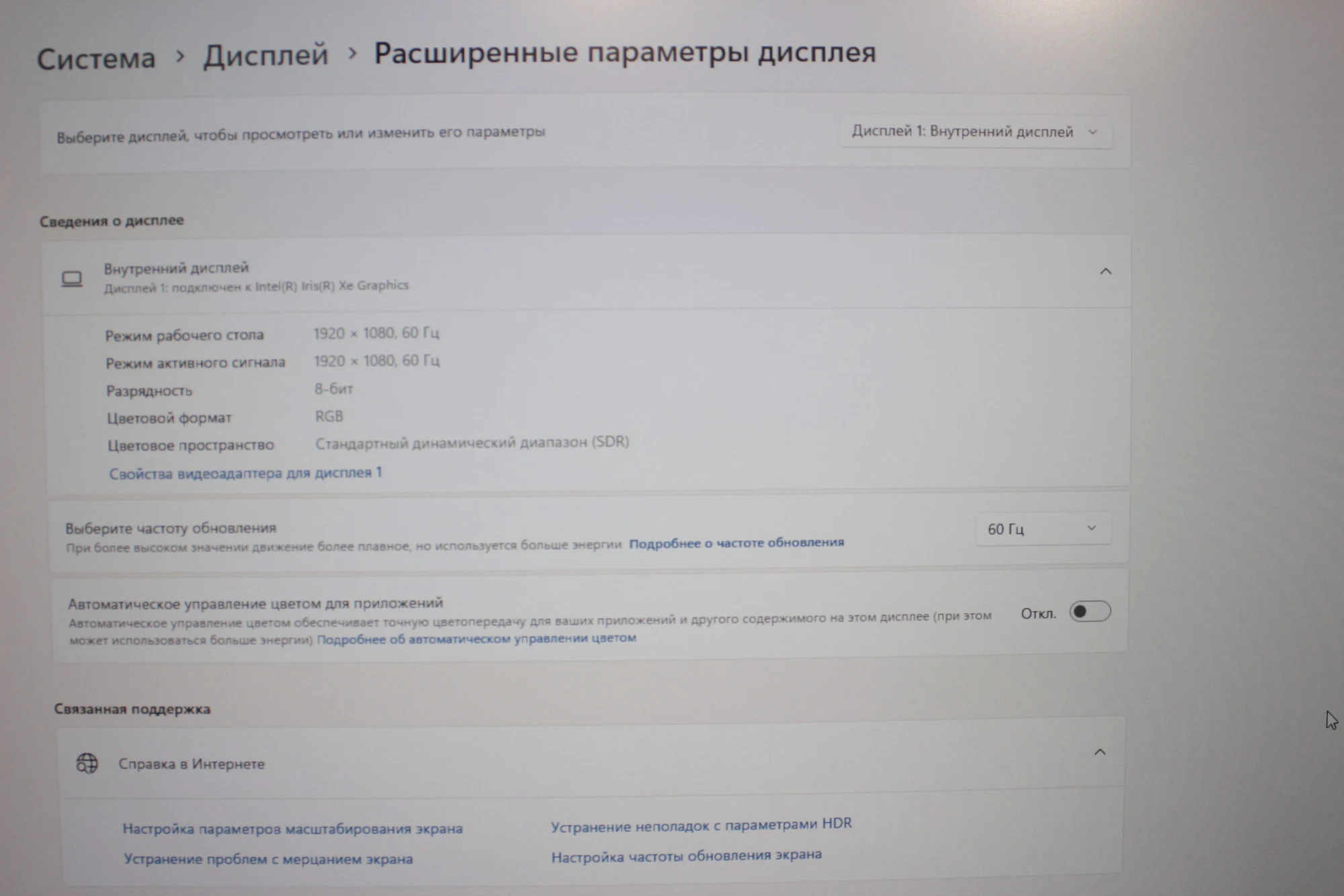
Task: Click the laptop icon beside Внутренний дисплей
Action: (72, 279)
